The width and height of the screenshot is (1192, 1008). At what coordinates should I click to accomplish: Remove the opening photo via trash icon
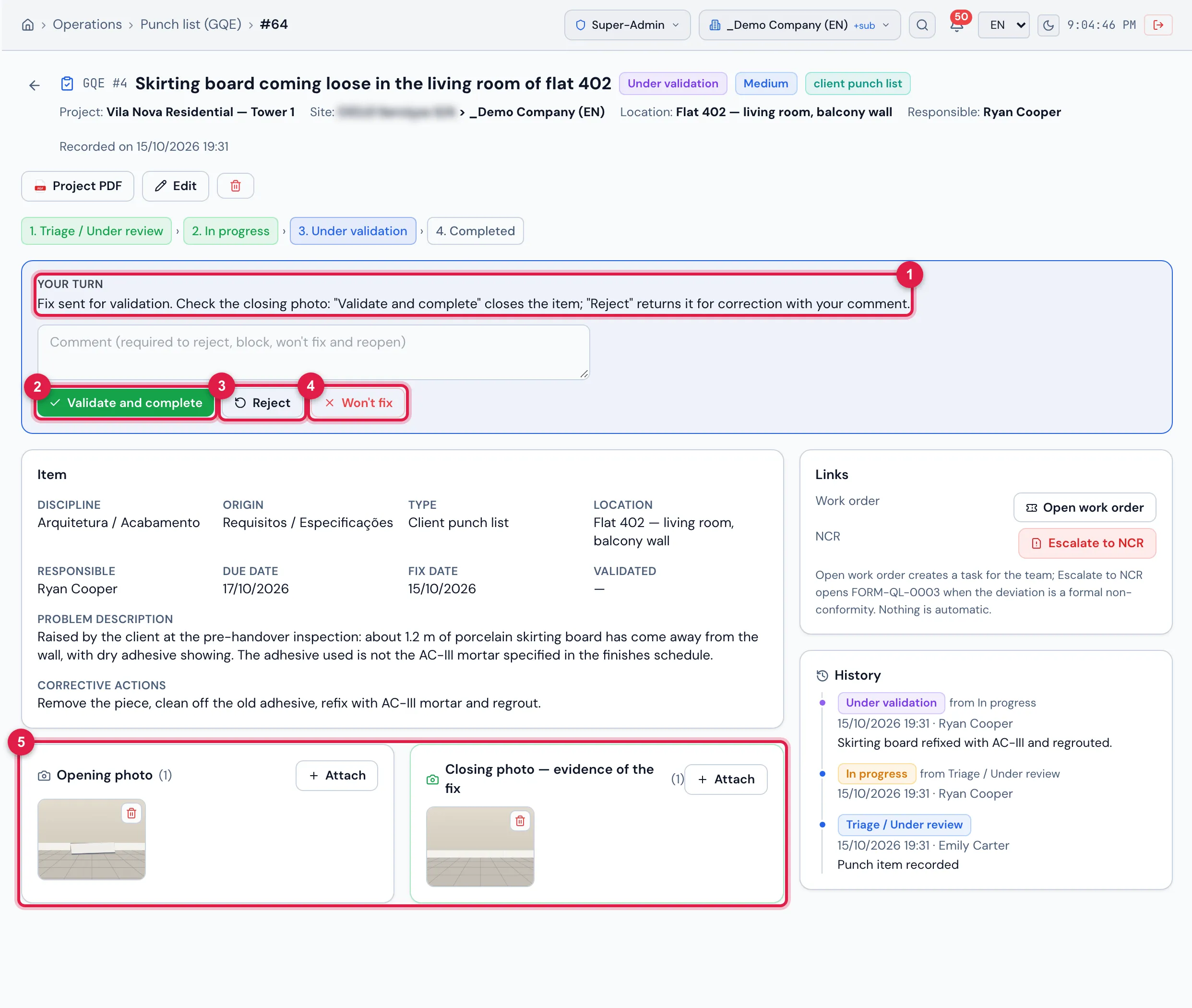tap(131, 813)
